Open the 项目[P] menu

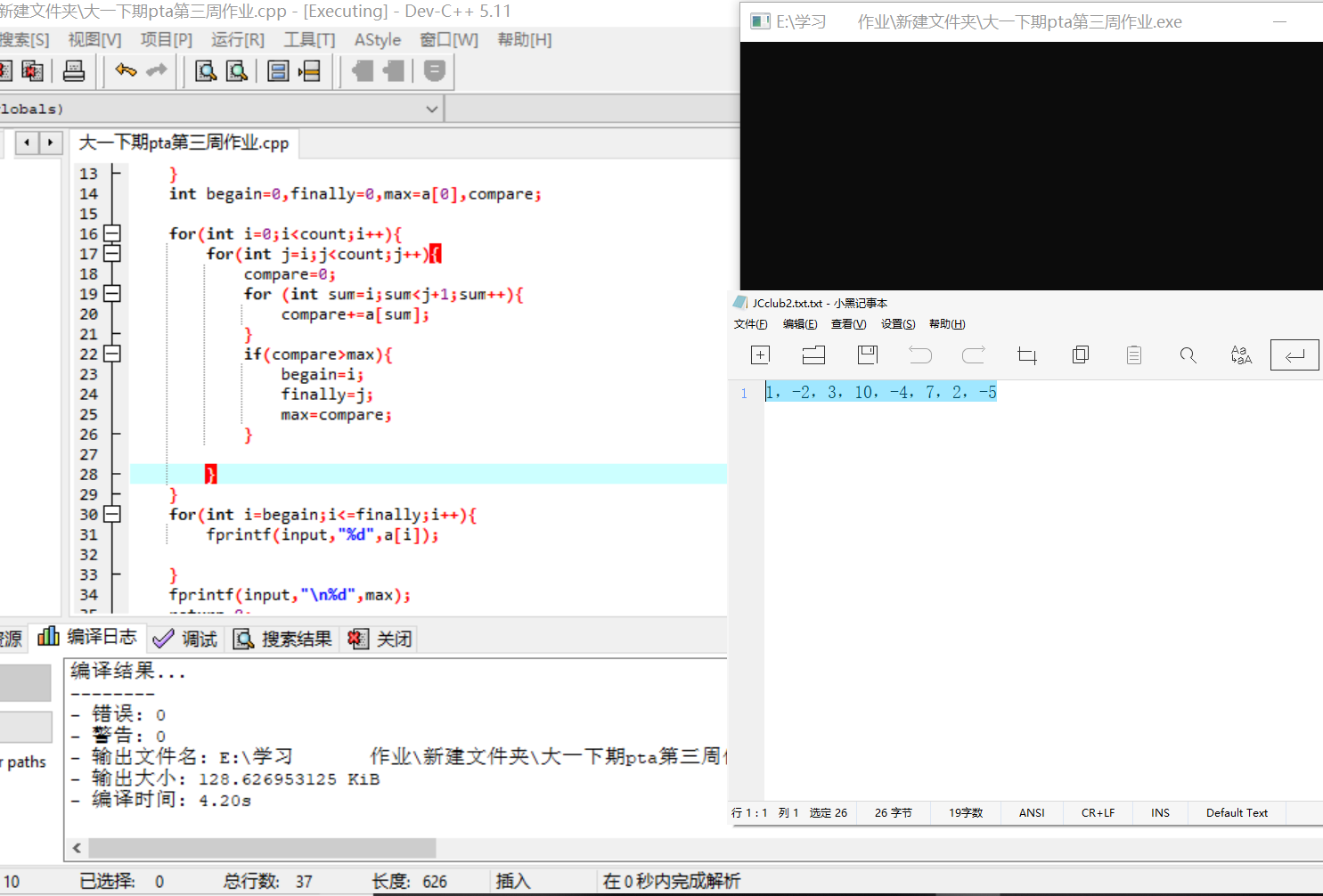167,39
